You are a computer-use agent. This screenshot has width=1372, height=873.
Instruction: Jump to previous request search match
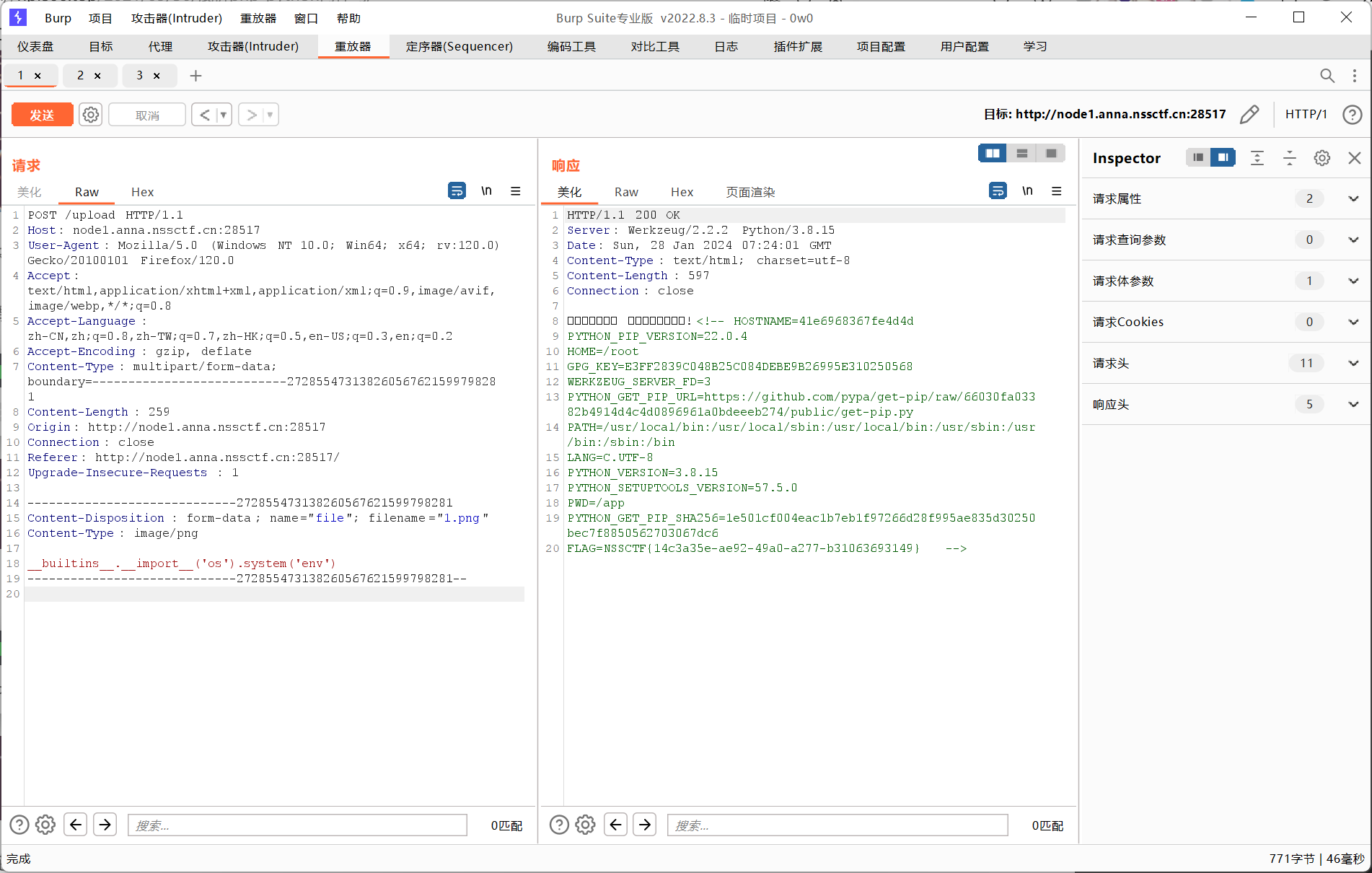[76, 825]
